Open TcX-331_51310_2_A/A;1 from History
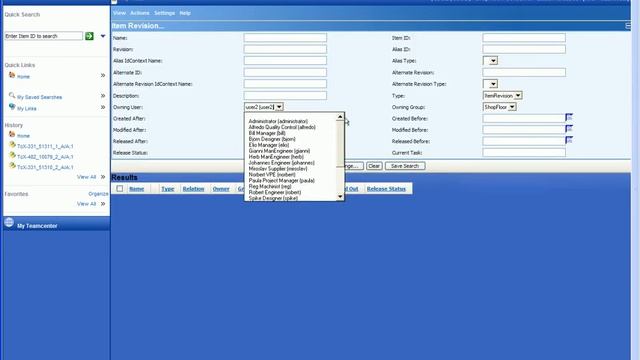The height and width of the screenshot is (360, 640). click(x=45, y=167)
